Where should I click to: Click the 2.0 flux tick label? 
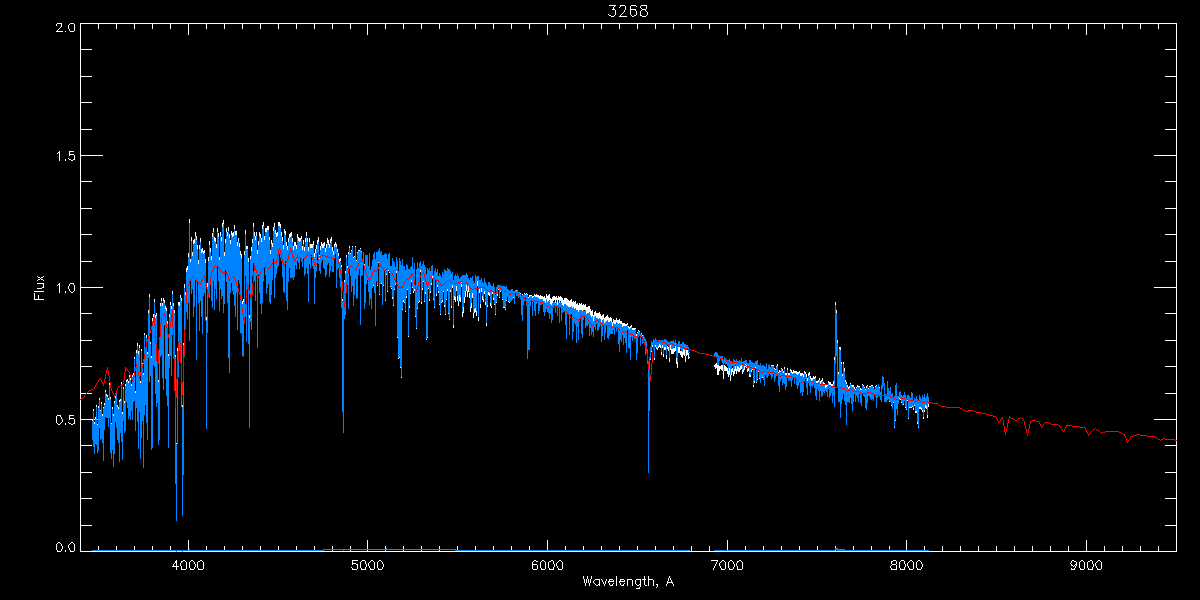(x=63, y=27)
